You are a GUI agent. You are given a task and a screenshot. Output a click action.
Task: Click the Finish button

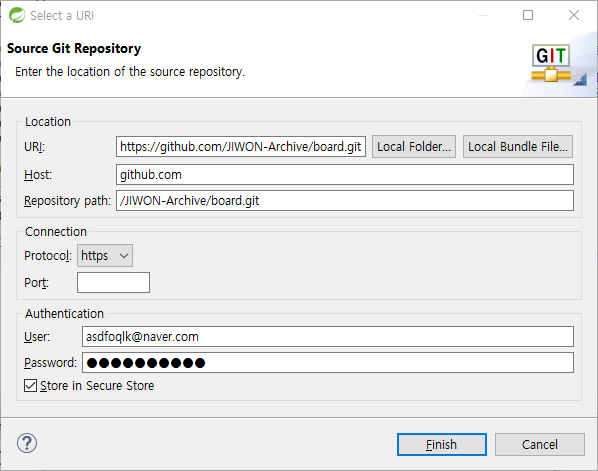pyautogui.click(x=442, y=444)
